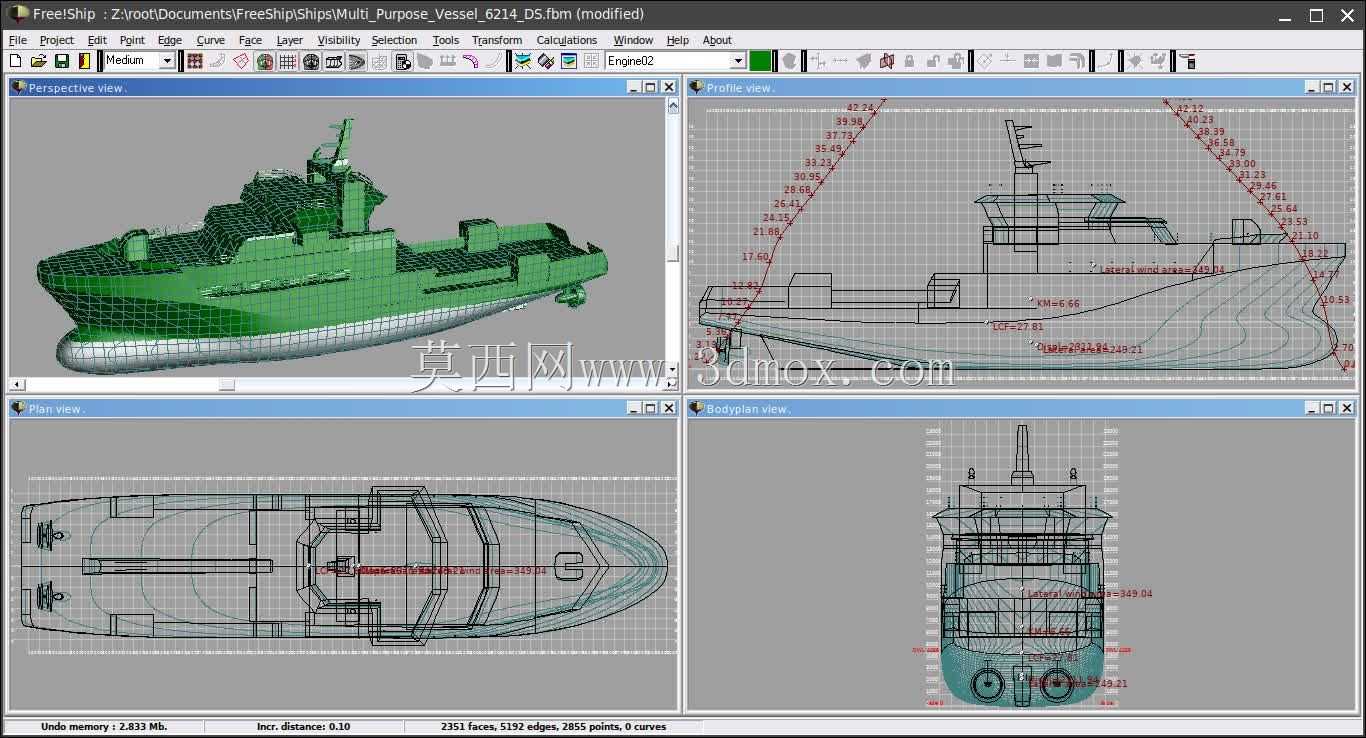Maximize the Profile view window
Screen dimensions: 1366x738
tap(1329, 87)
